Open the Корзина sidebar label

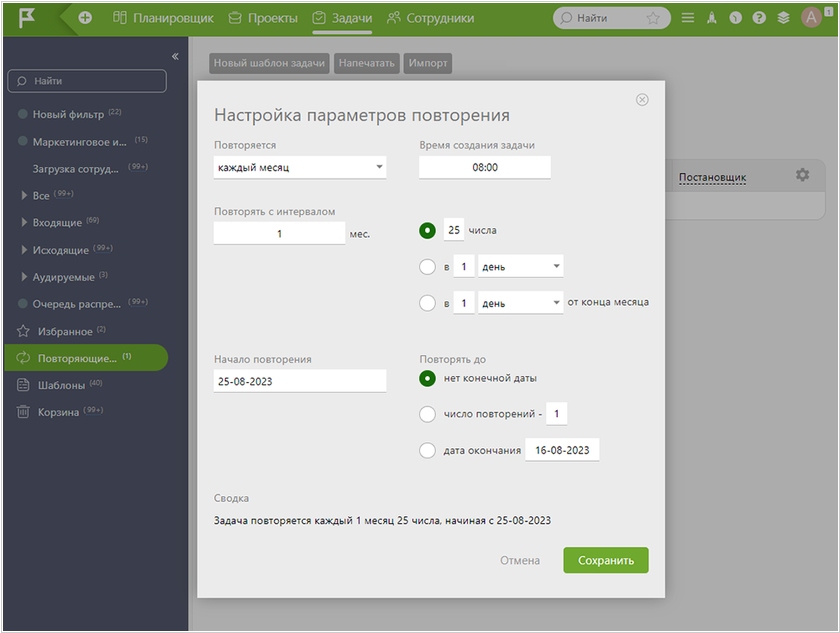[58, 412]
